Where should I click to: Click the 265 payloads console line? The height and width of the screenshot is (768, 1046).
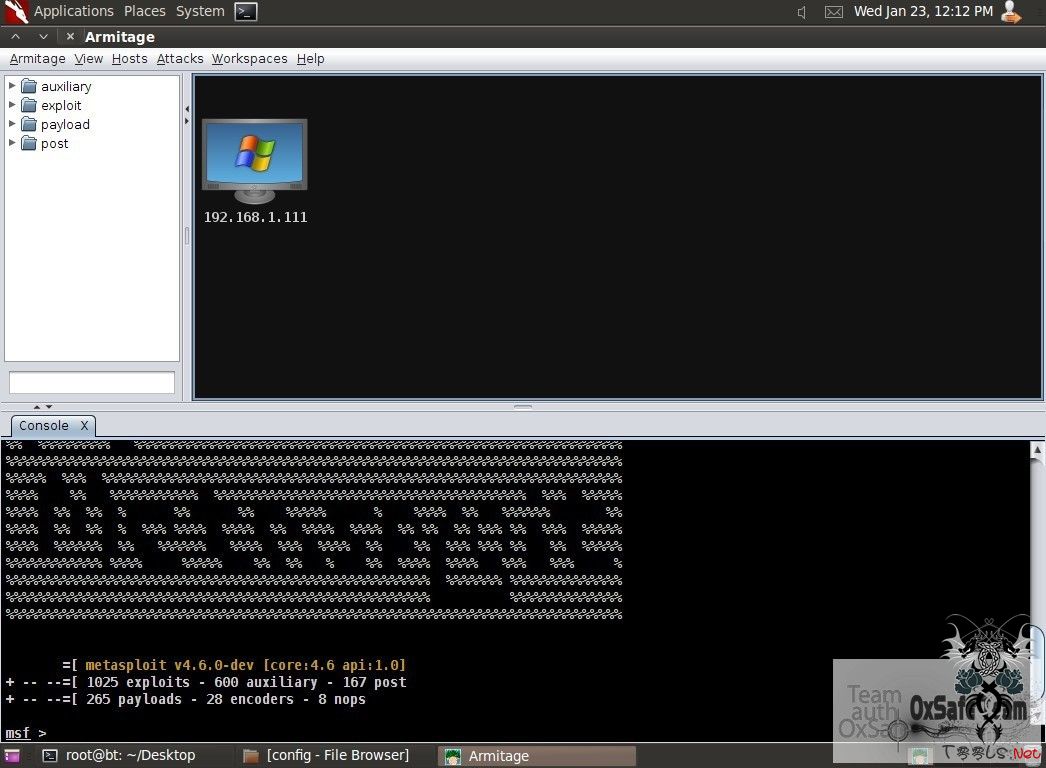(x=185, y=699)
